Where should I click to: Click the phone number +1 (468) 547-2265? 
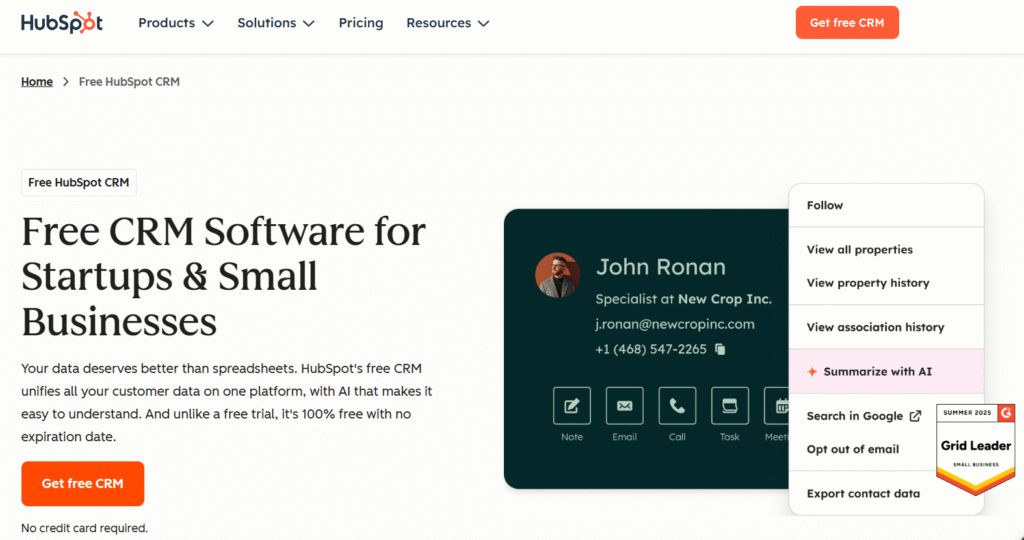(650, 349)
